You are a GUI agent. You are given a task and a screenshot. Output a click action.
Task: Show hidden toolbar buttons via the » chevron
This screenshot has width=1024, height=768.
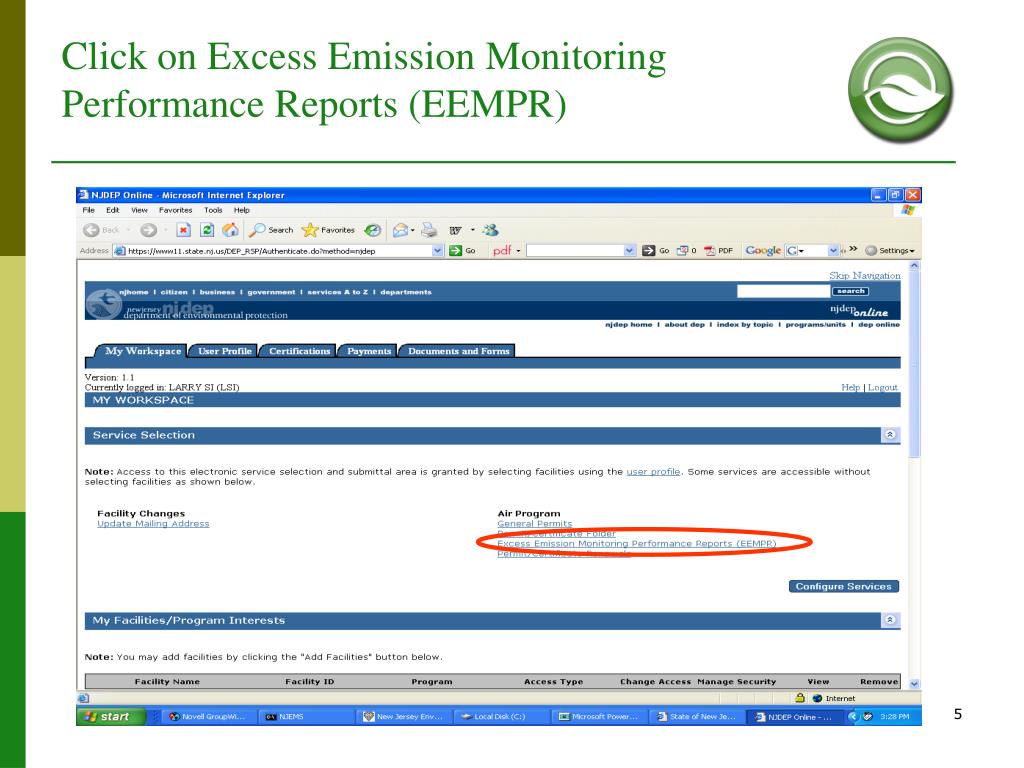(x=853, y=249)
